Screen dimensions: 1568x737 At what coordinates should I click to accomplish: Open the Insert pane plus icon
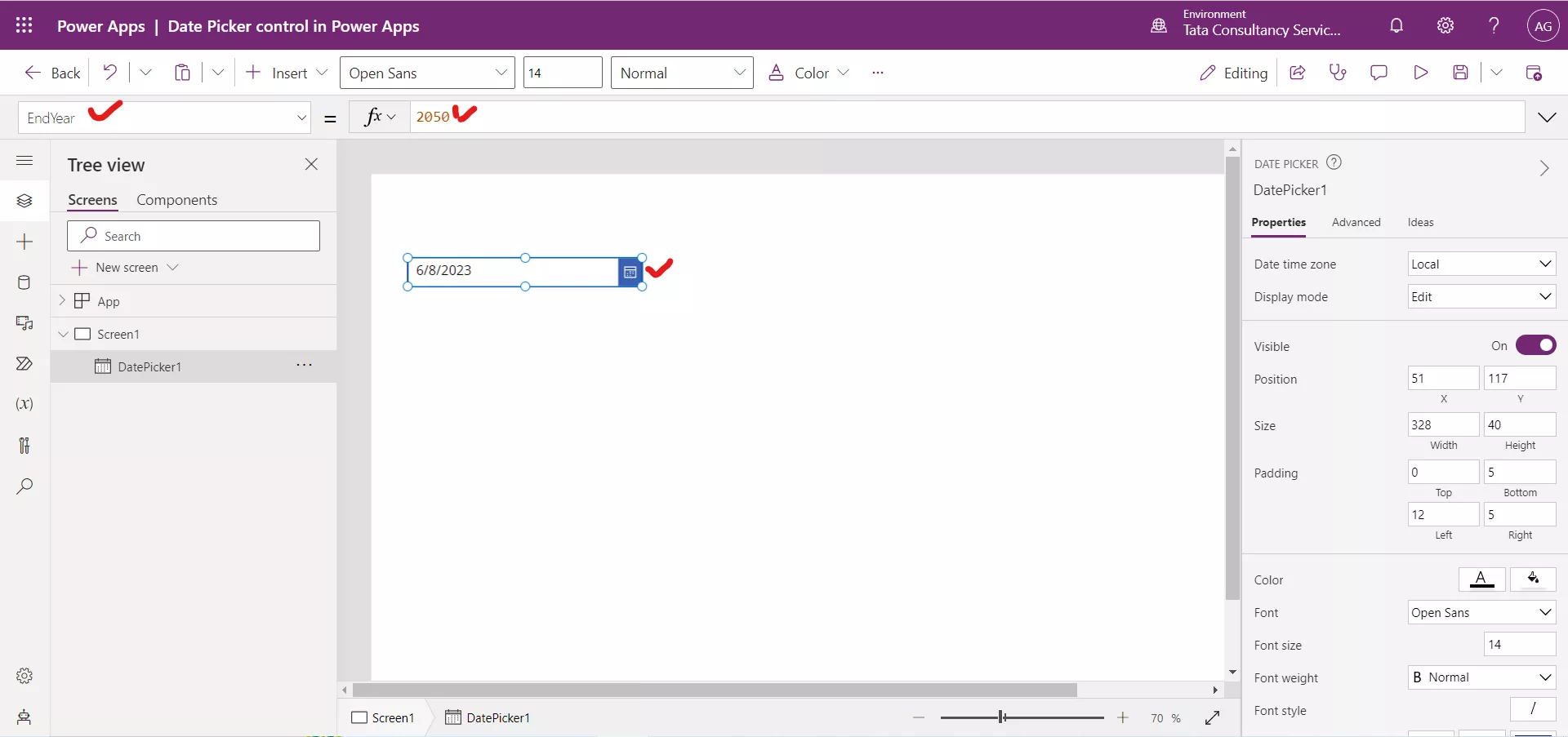pos(24,242)
